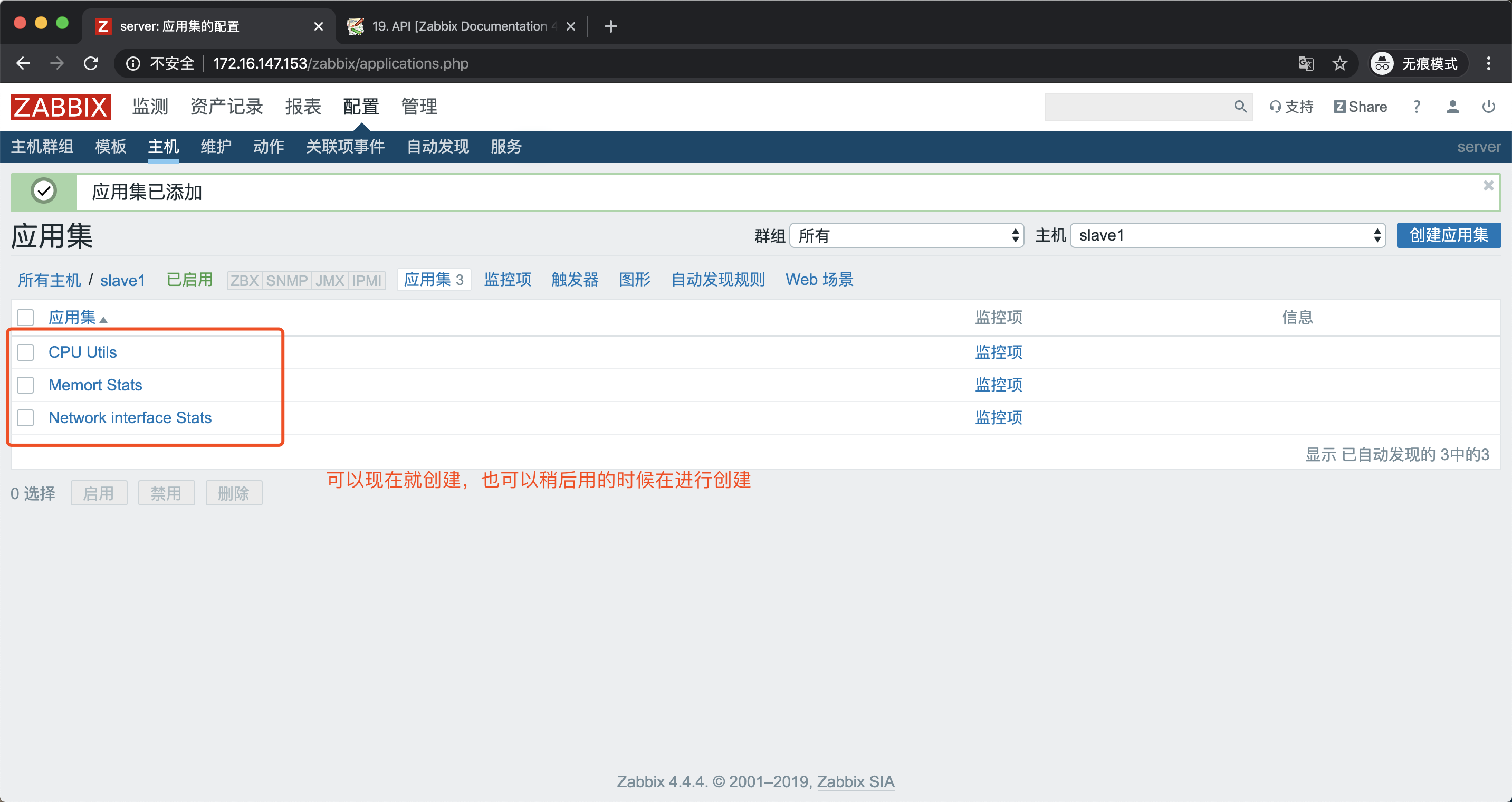Open the user profile icon
The width and height of the screenshot is (1512, 802).
pyautogui.click(x=1452, y=107)
